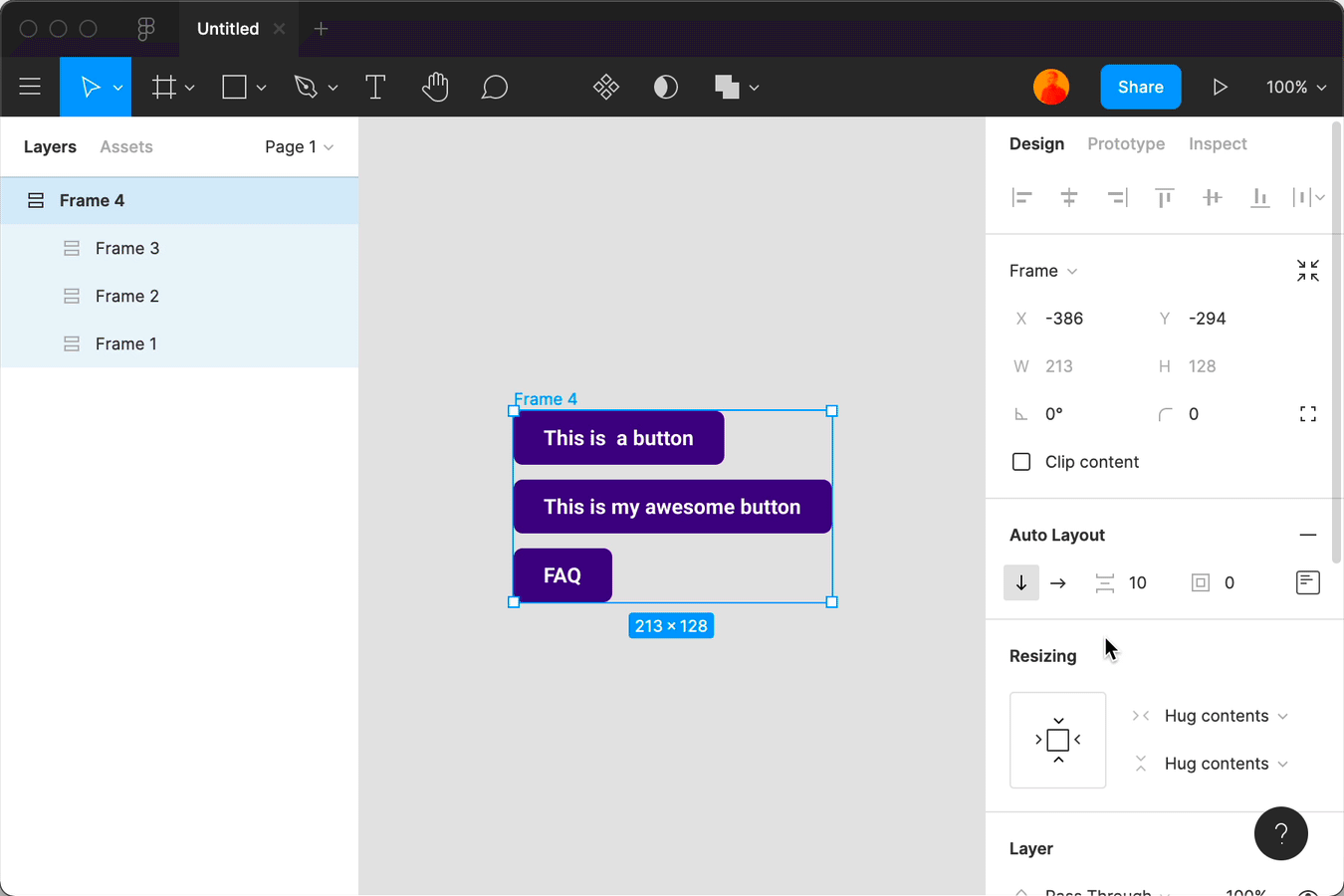Switch to the Assets tab

coord(126,146)
